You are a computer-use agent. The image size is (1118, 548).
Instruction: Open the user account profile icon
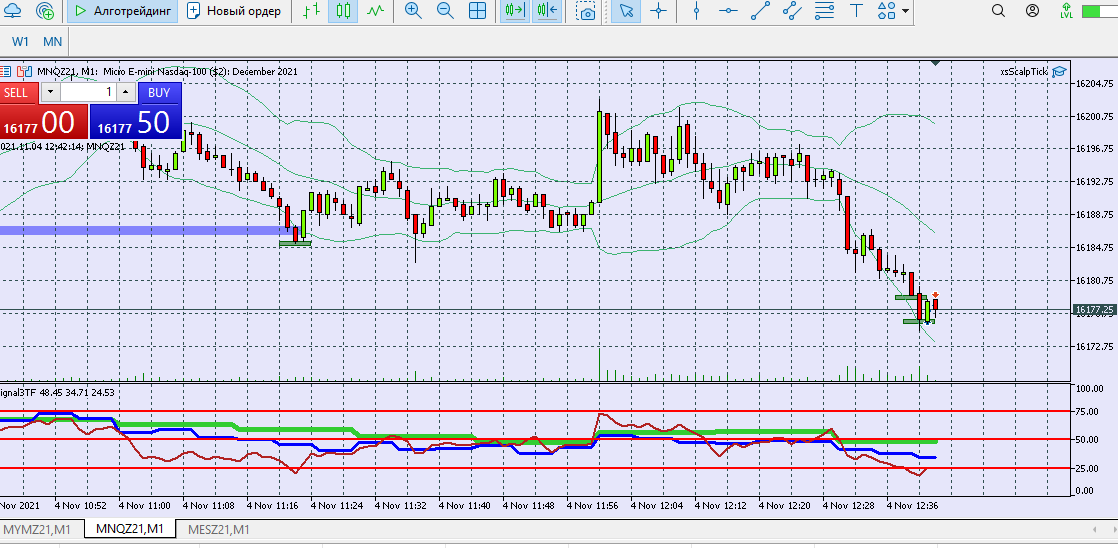click(x=1032, y=11)
